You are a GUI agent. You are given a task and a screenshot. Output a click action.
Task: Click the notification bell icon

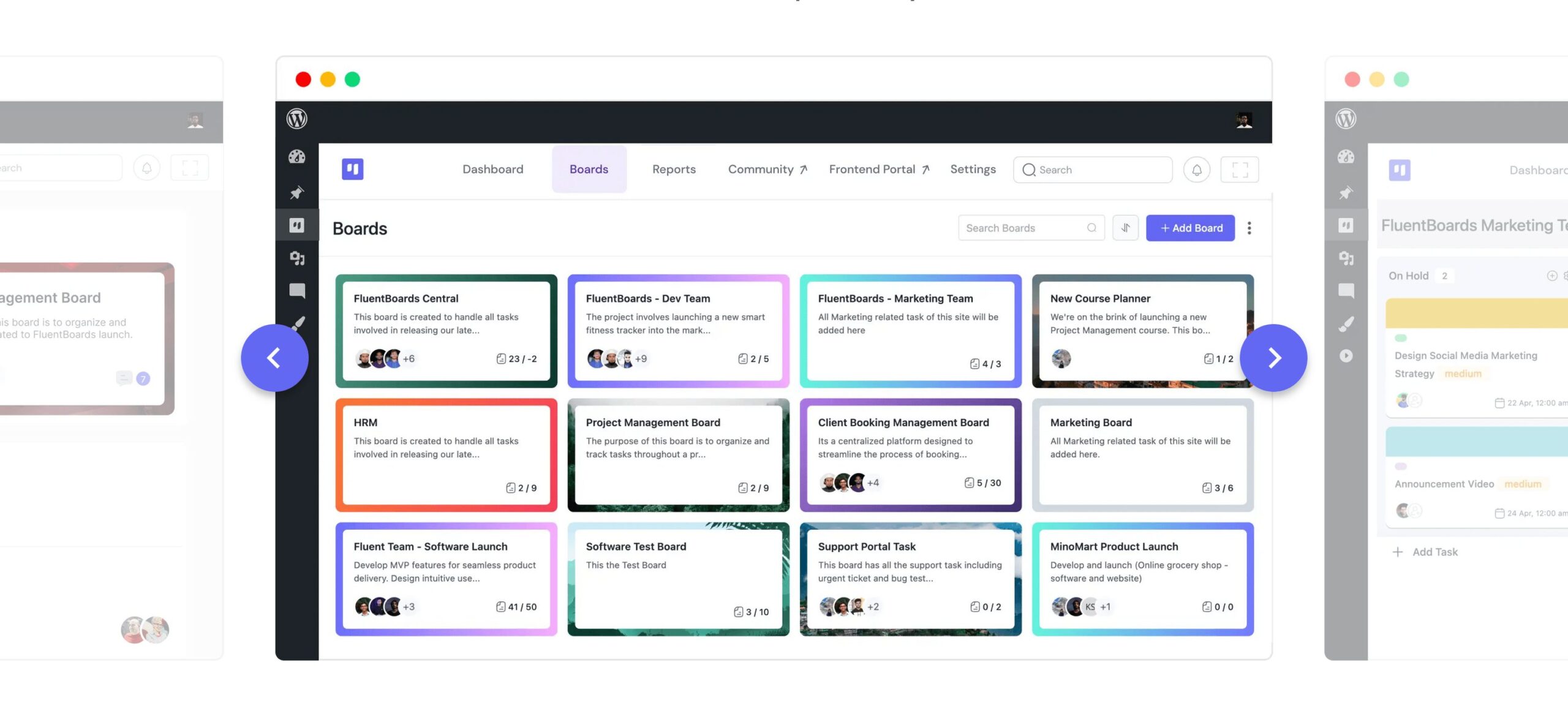click(1197, 169)
